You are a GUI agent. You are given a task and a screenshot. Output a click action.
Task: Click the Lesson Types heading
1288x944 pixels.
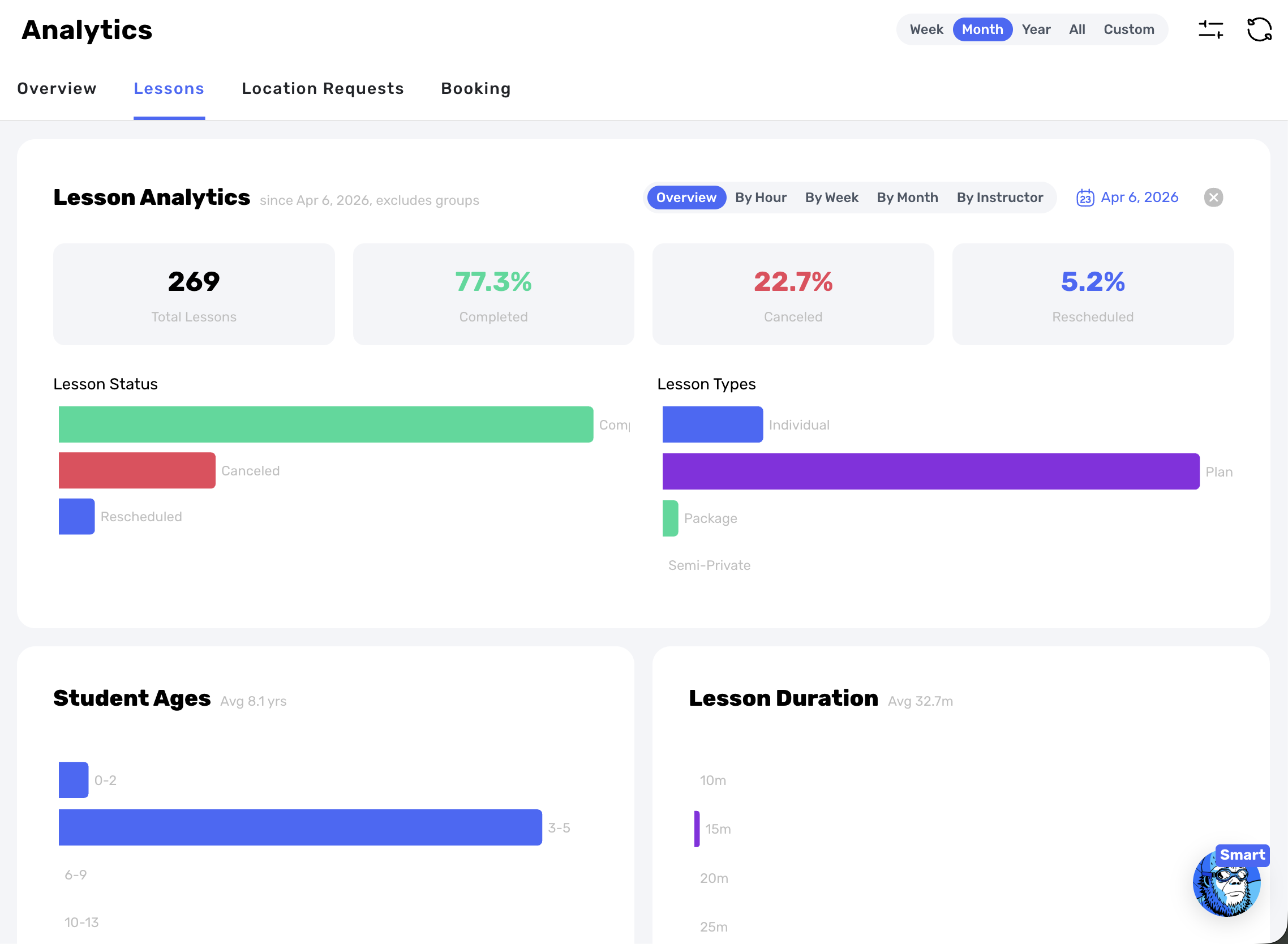coord(706,384)
